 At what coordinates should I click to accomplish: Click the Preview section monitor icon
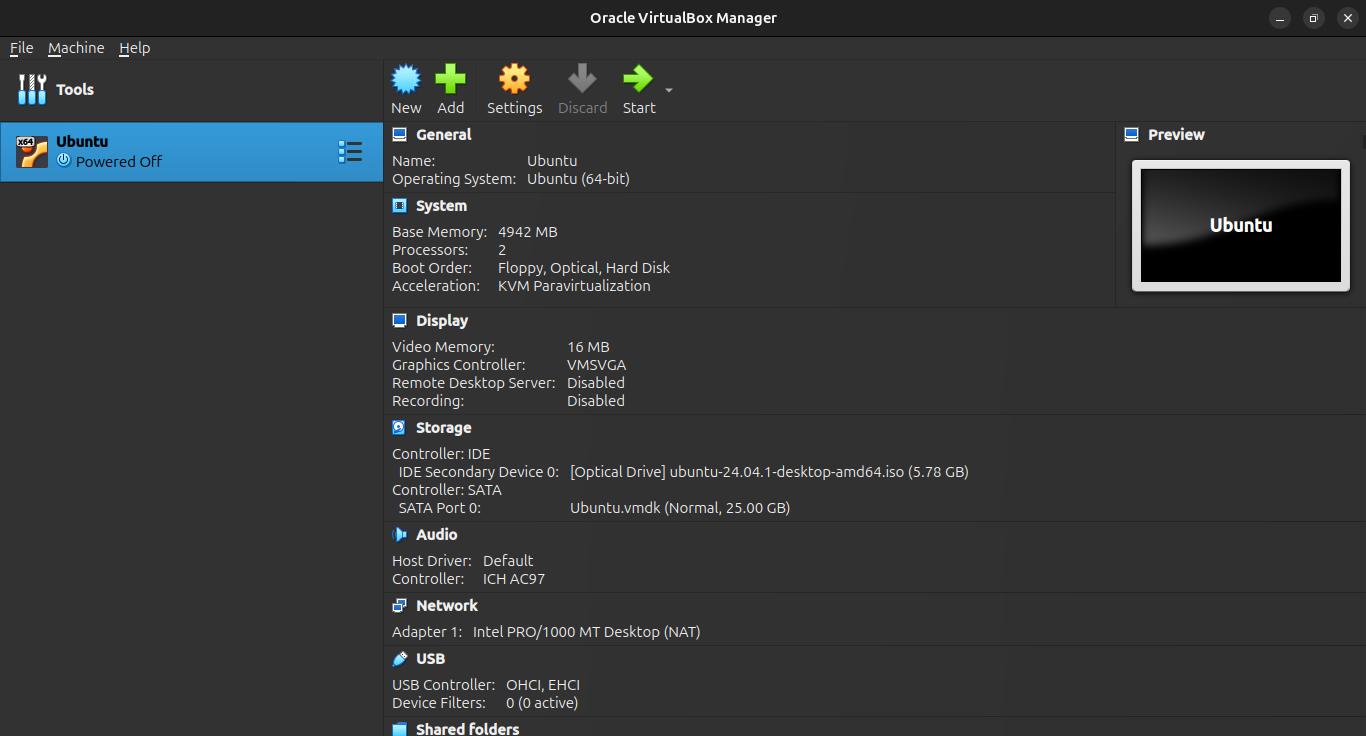[1132, 135]
